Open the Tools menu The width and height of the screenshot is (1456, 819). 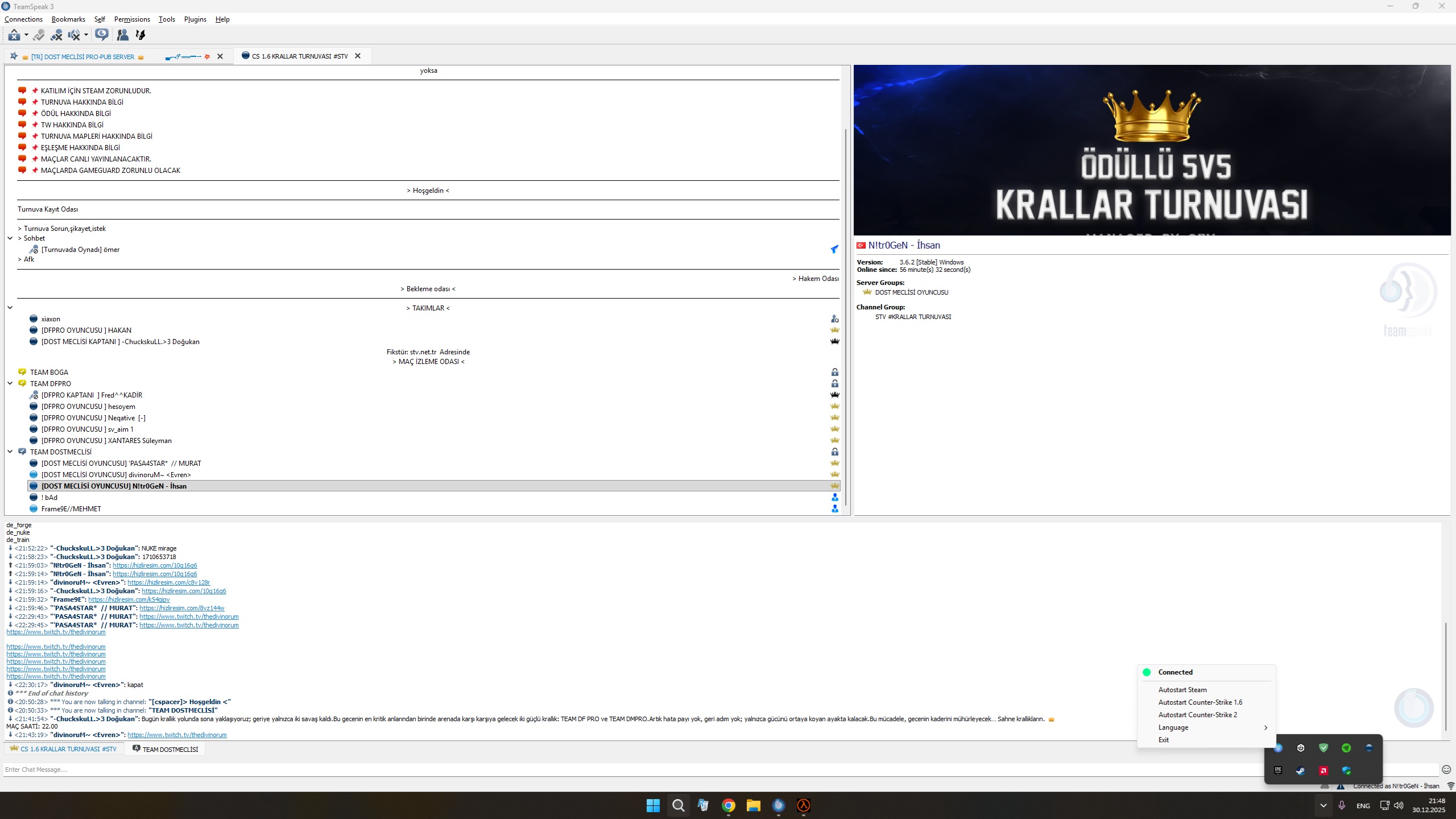click(167, 19)
